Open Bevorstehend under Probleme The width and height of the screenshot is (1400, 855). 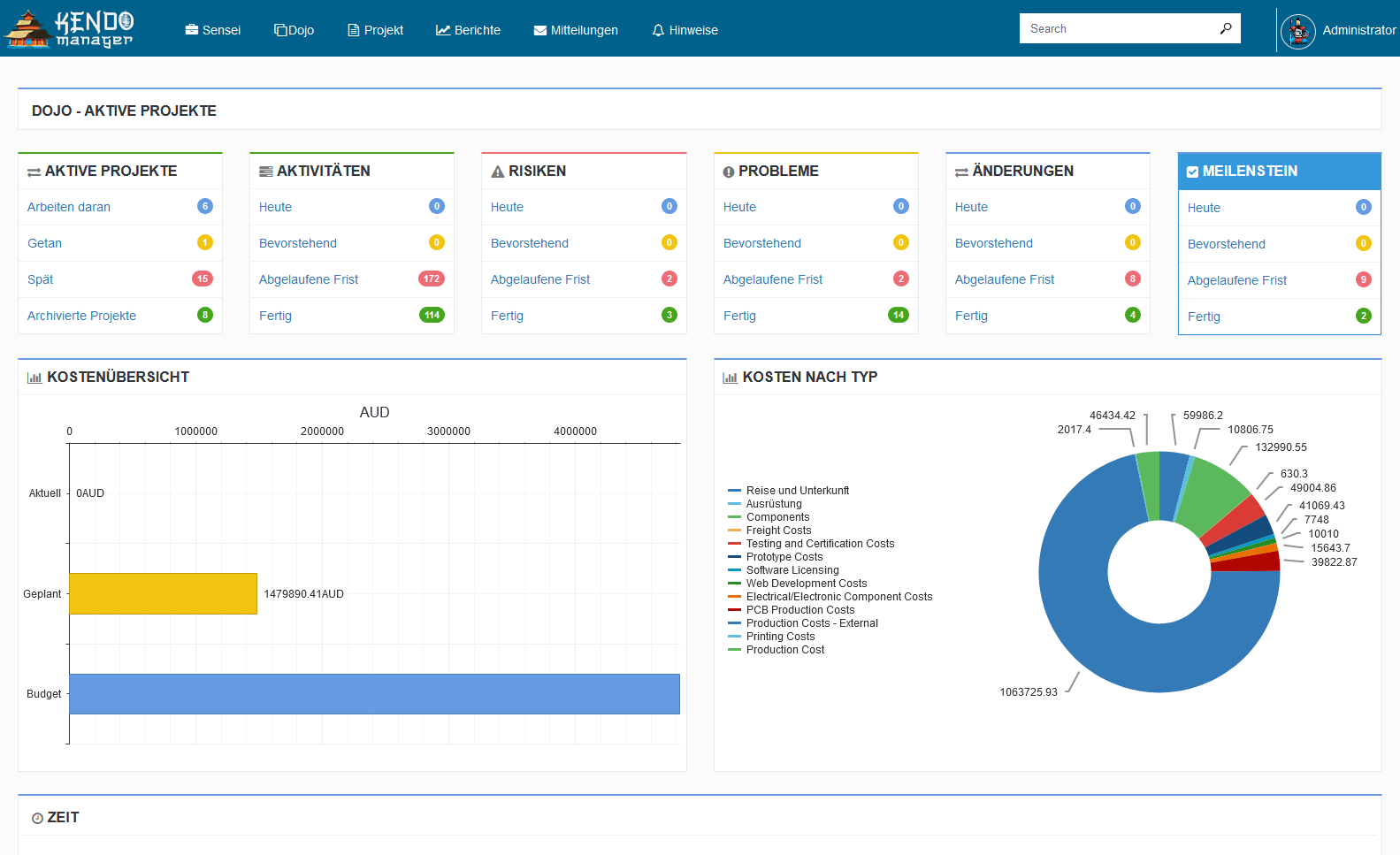pos(762,243)
